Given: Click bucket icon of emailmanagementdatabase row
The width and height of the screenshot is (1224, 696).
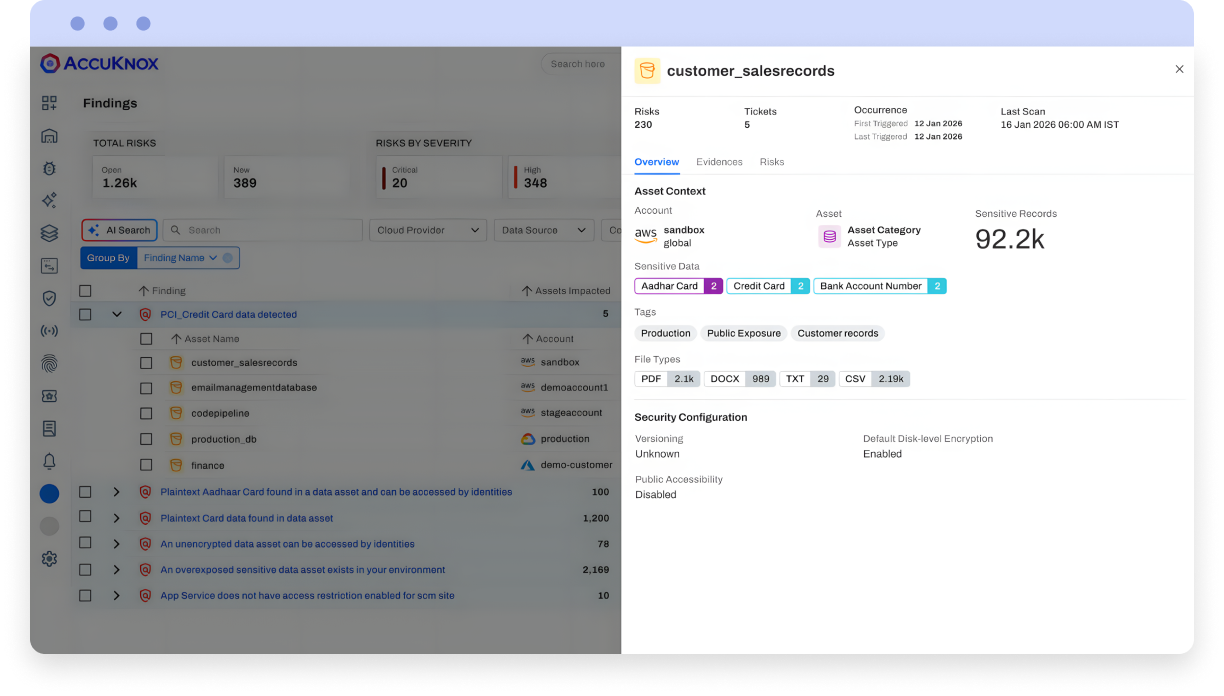Looking at the screenshot, I should tap(176, 387).
